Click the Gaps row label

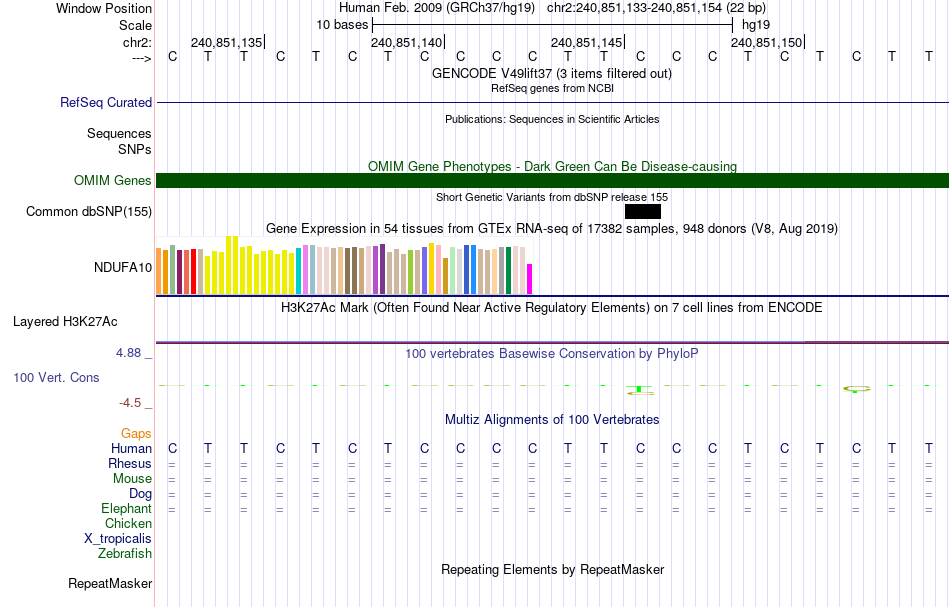click(x=136, y=434)
